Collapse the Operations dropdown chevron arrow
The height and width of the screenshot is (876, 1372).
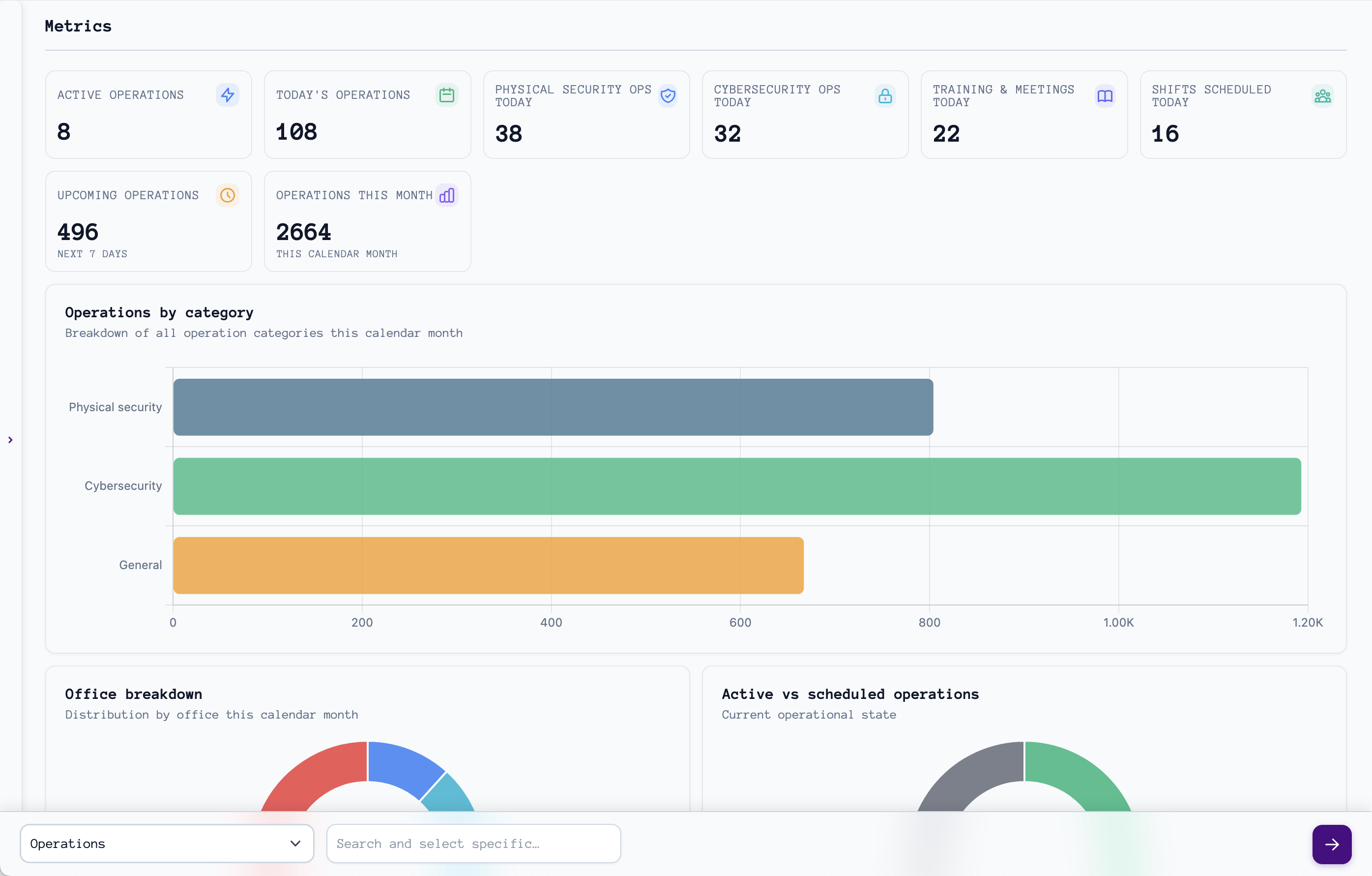point(295,844)
